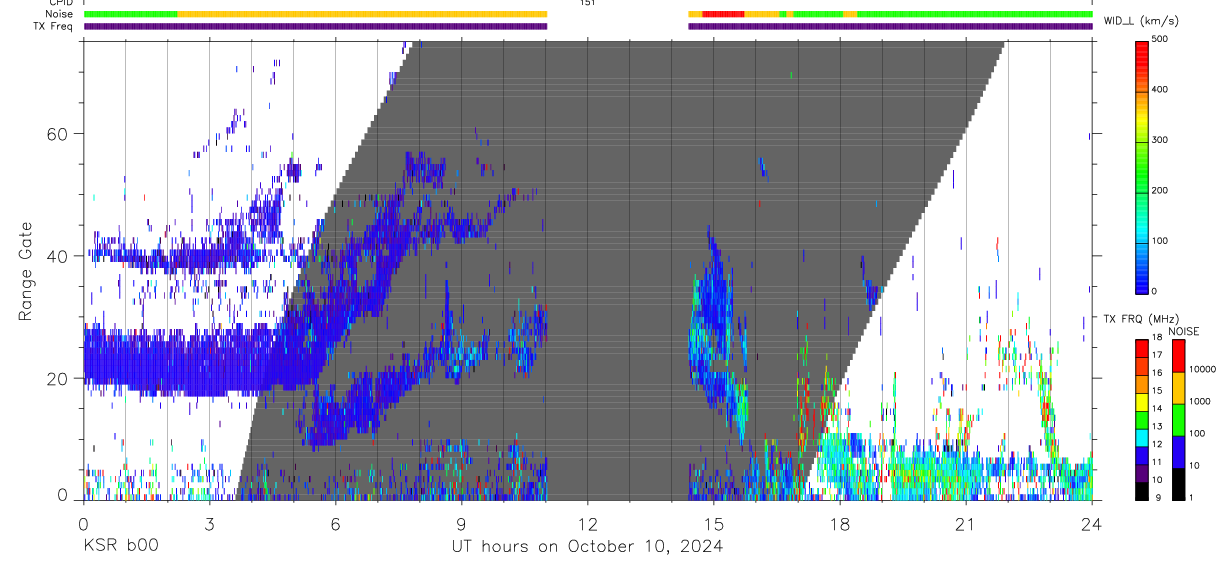Click the 'UT hours on October 10, 2024' axis title
Screen dimensions: 1228x567
pos(587,546)
